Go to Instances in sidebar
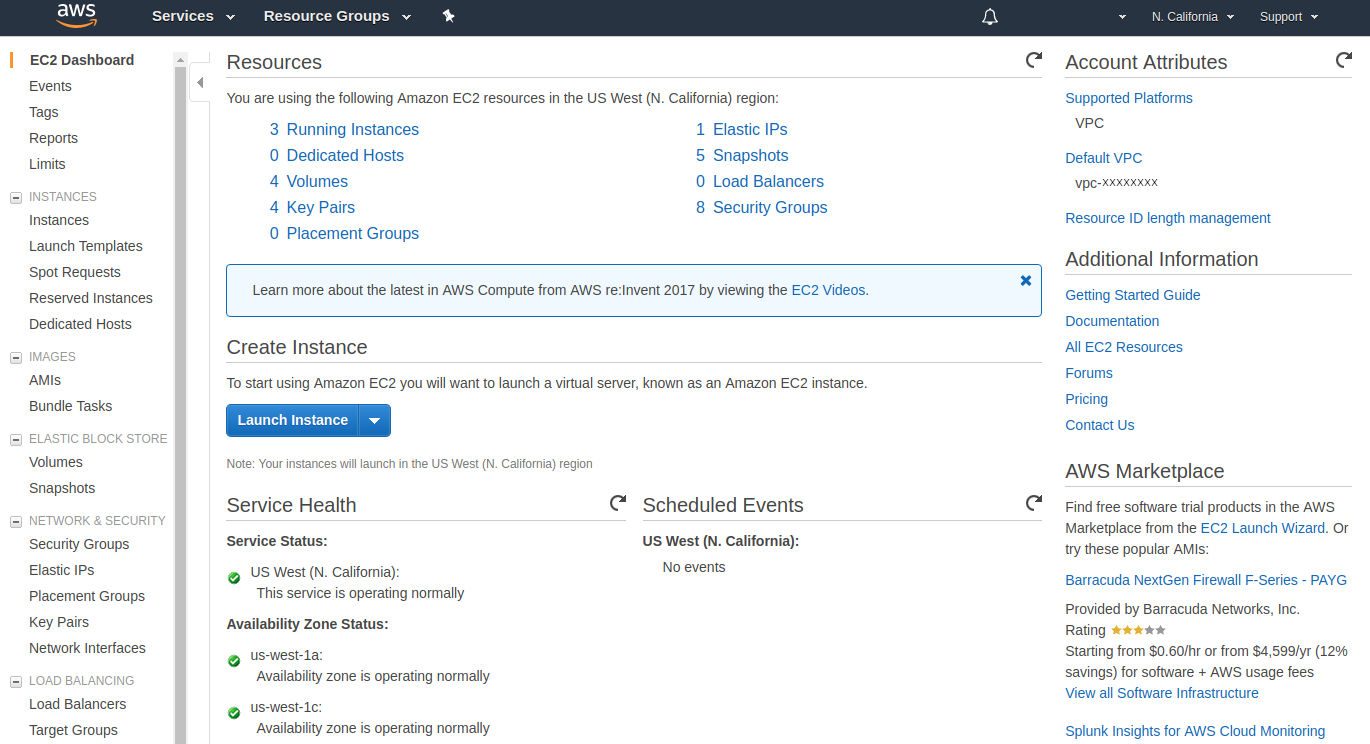Screen dimensions: 1370x744 pyautogui.click(x=59, y=220)
